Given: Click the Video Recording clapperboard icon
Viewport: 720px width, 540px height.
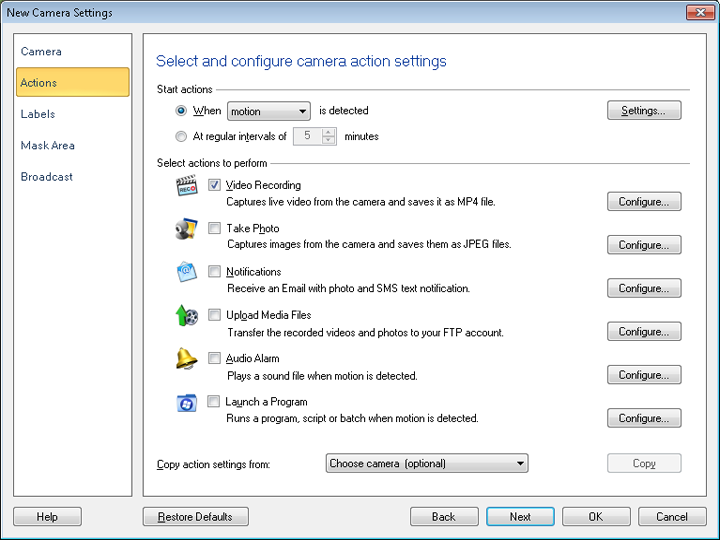Looking at the screenshot, I should (186, 187).
